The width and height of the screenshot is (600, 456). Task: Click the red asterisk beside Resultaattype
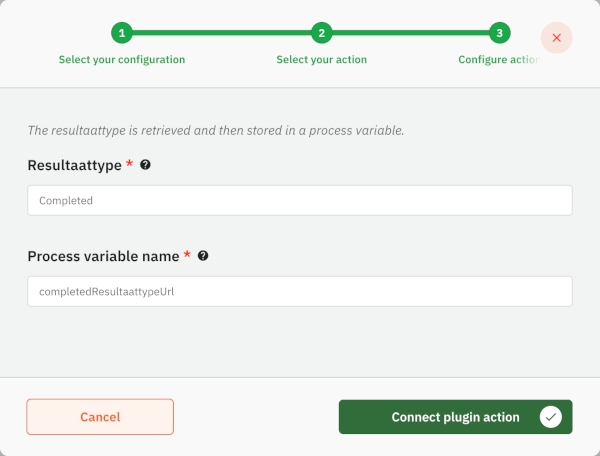130,164
